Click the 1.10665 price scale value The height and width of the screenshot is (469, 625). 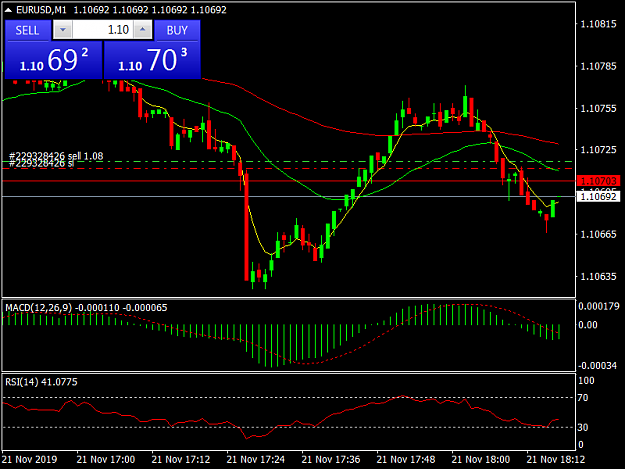point(598,234)
